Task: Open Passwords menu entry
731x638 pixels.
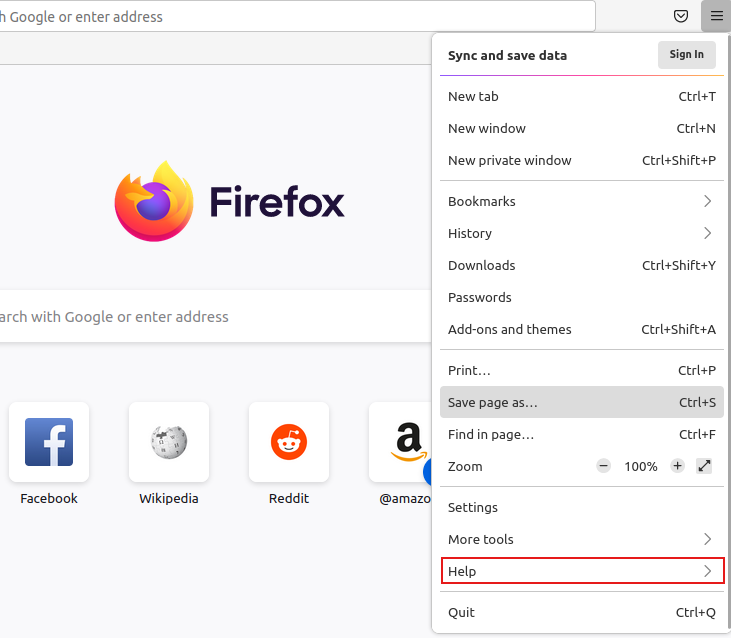Action: [x=582, y=297]
